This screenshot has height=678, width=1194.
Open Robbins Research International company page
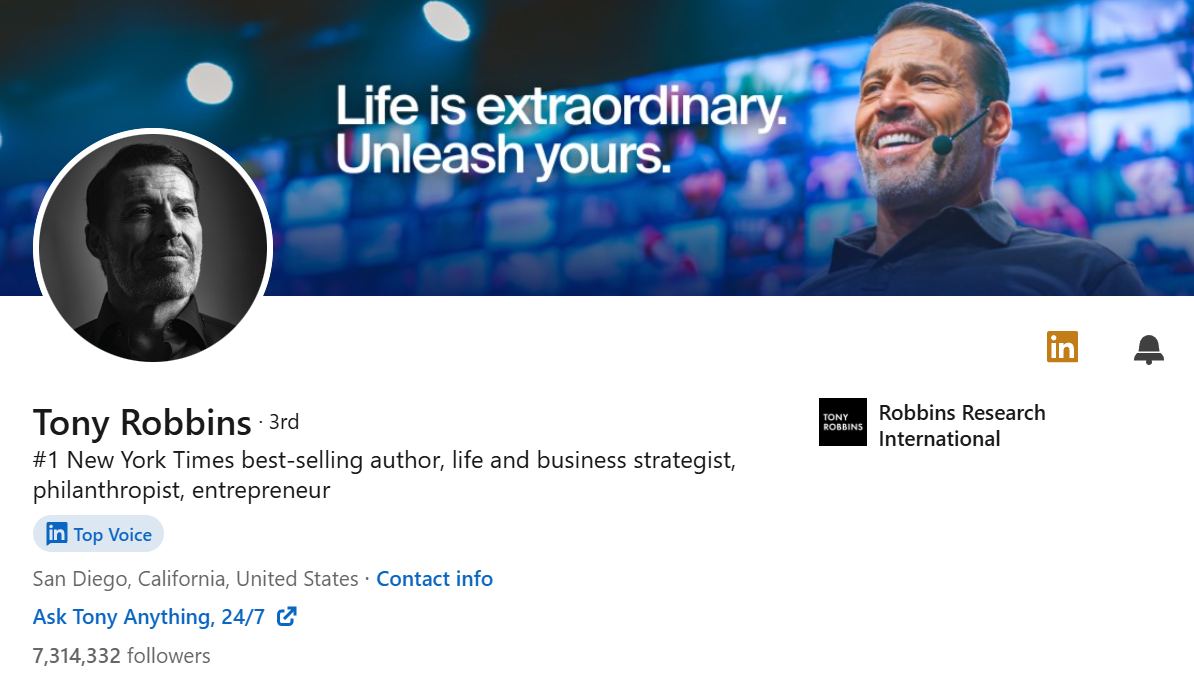click(961, 425)
